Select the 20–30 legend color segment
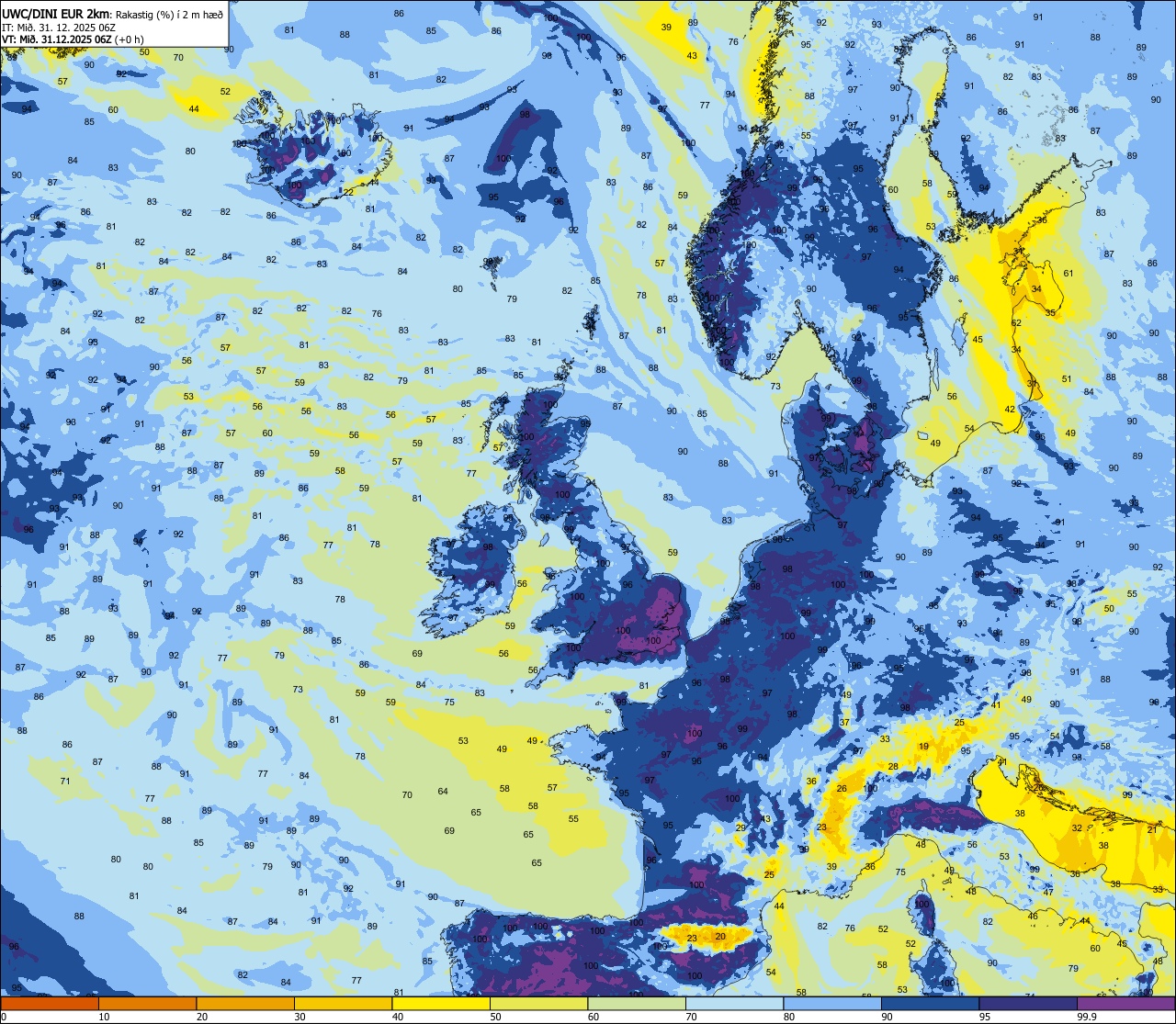 pyautogui.click(x=245, y=1003)
